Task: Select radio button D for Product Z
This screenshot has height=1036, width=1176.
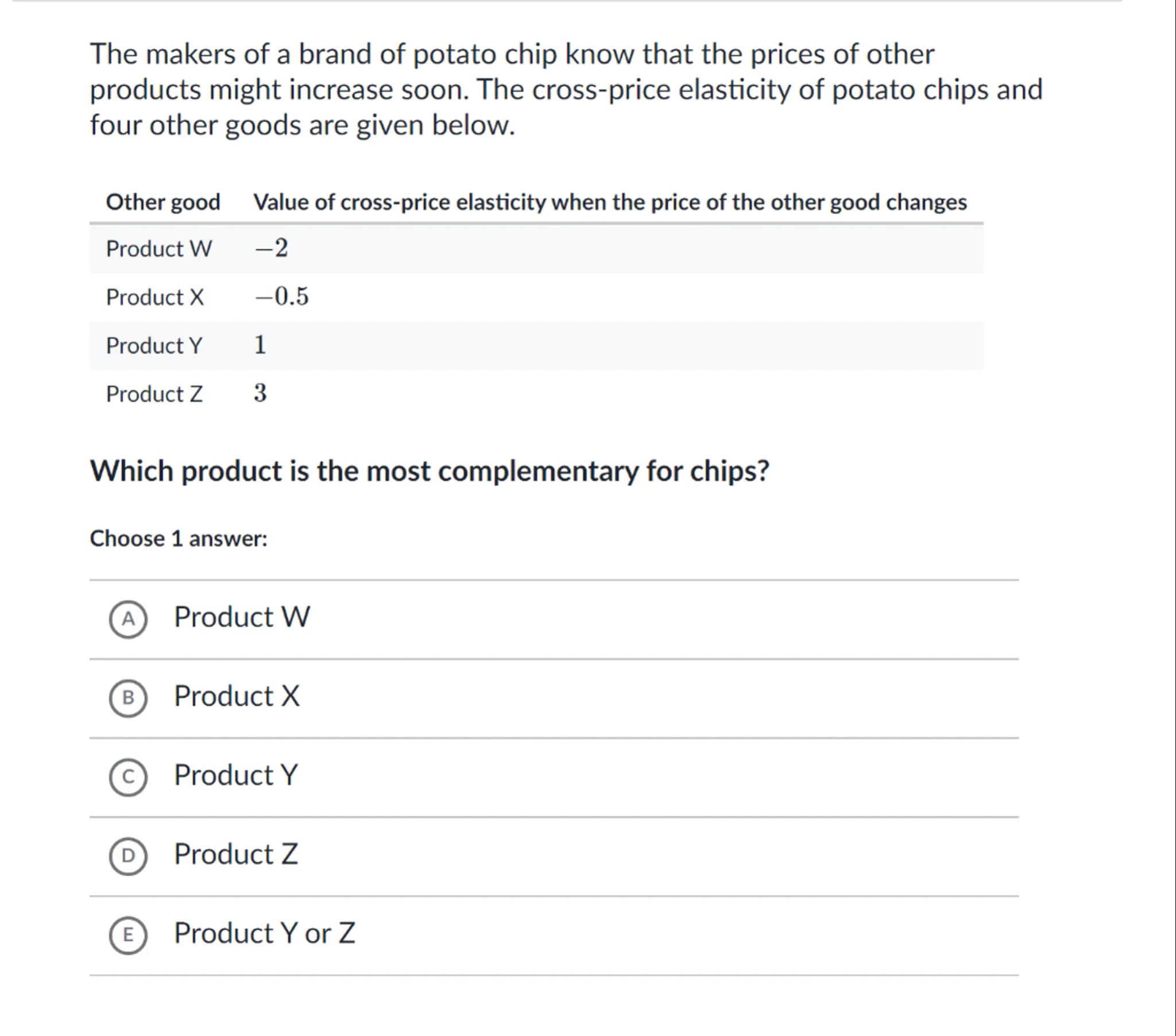Action: click(127, 856)
